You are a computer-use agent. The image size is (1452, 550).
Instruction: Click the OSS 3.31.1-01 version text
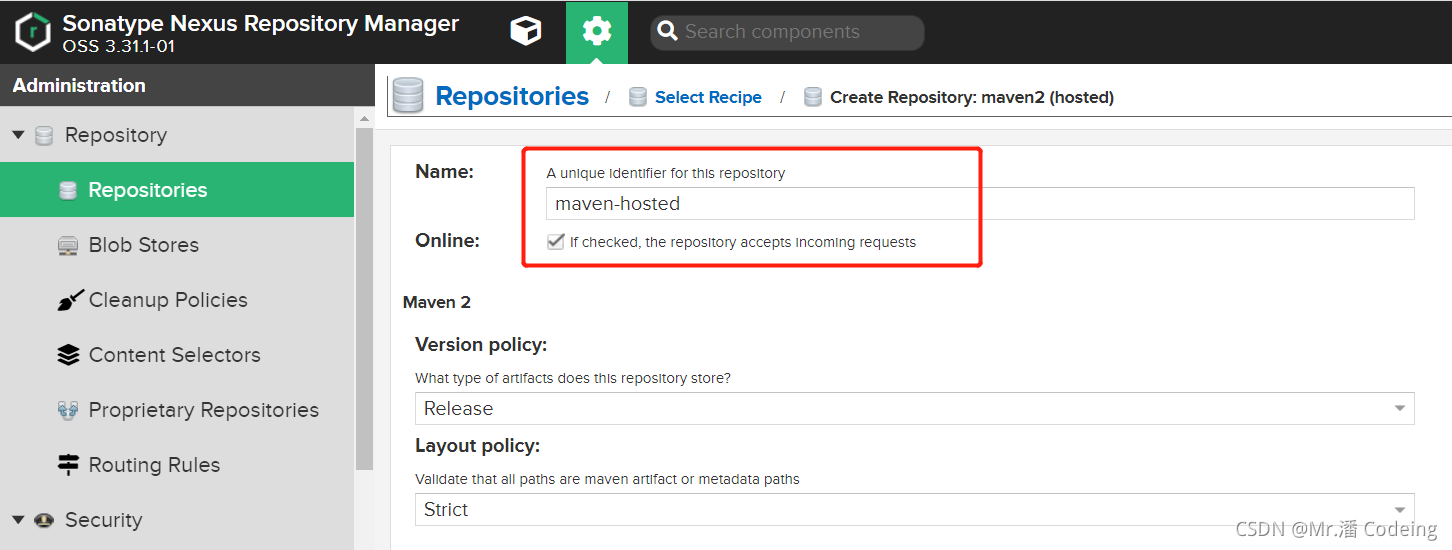119,47
